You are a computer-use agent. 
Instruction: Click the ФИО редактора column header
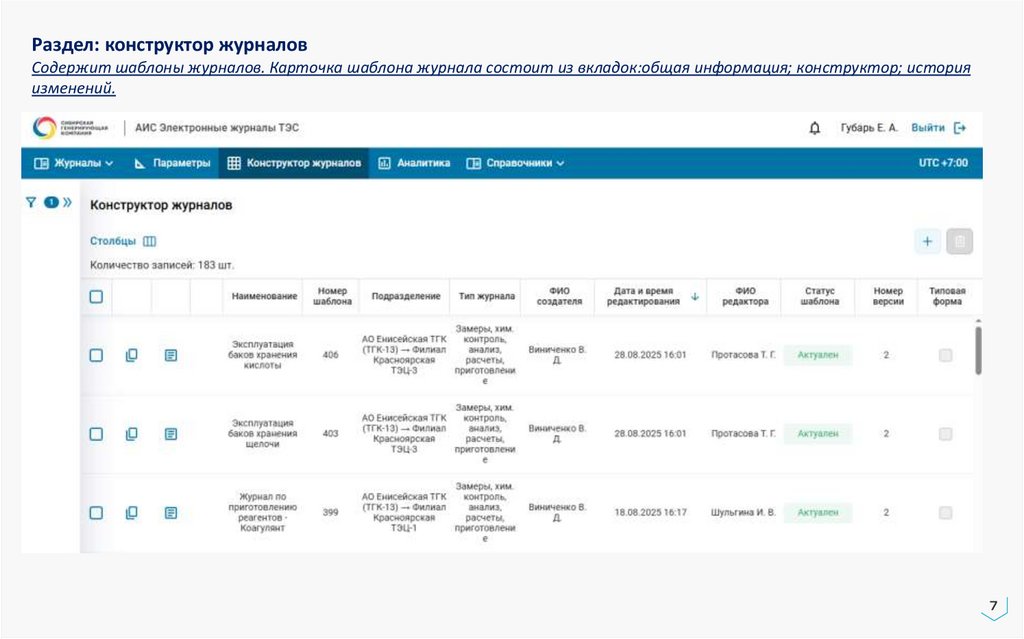pos(745,297)
